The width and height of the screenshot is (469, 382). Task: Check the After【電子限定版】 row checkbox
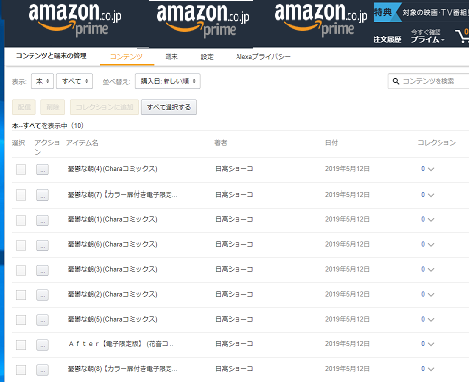[21, 345]
